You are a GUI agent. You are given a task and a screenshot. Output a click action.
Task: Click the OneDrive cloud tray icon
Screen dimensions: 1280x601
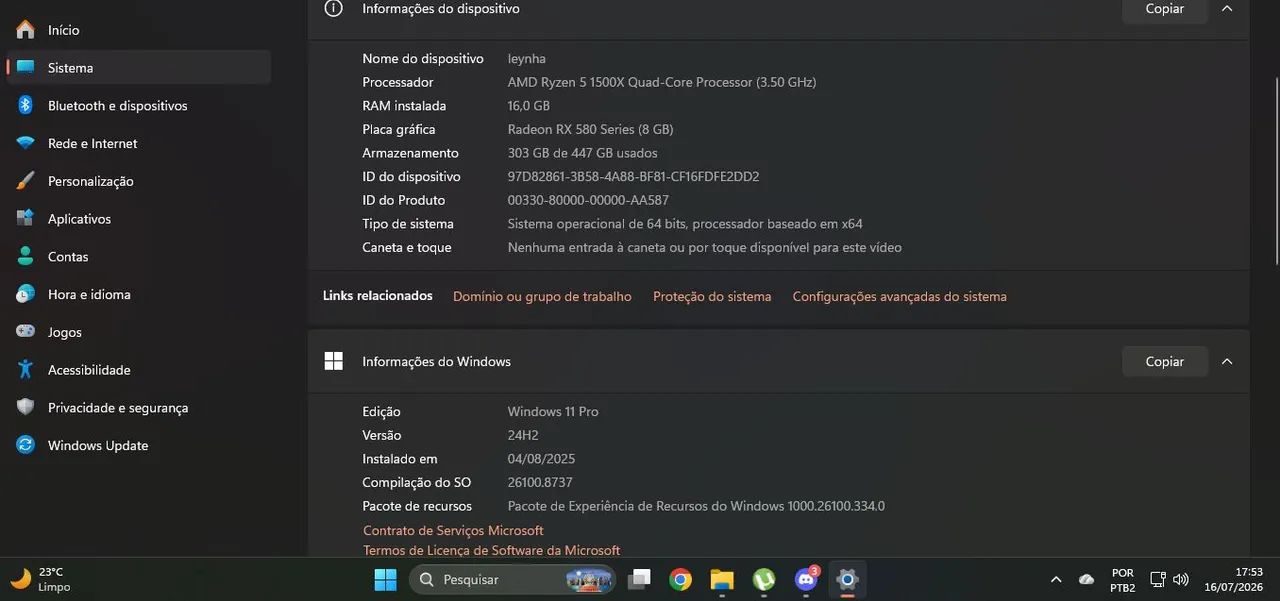pyautogui.click(x=1086, y=580)
